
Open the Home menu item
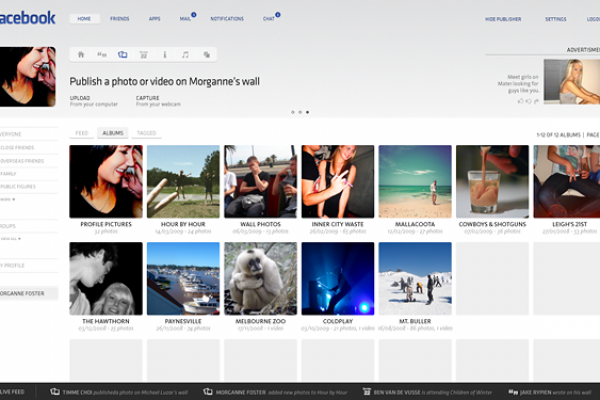84,19
